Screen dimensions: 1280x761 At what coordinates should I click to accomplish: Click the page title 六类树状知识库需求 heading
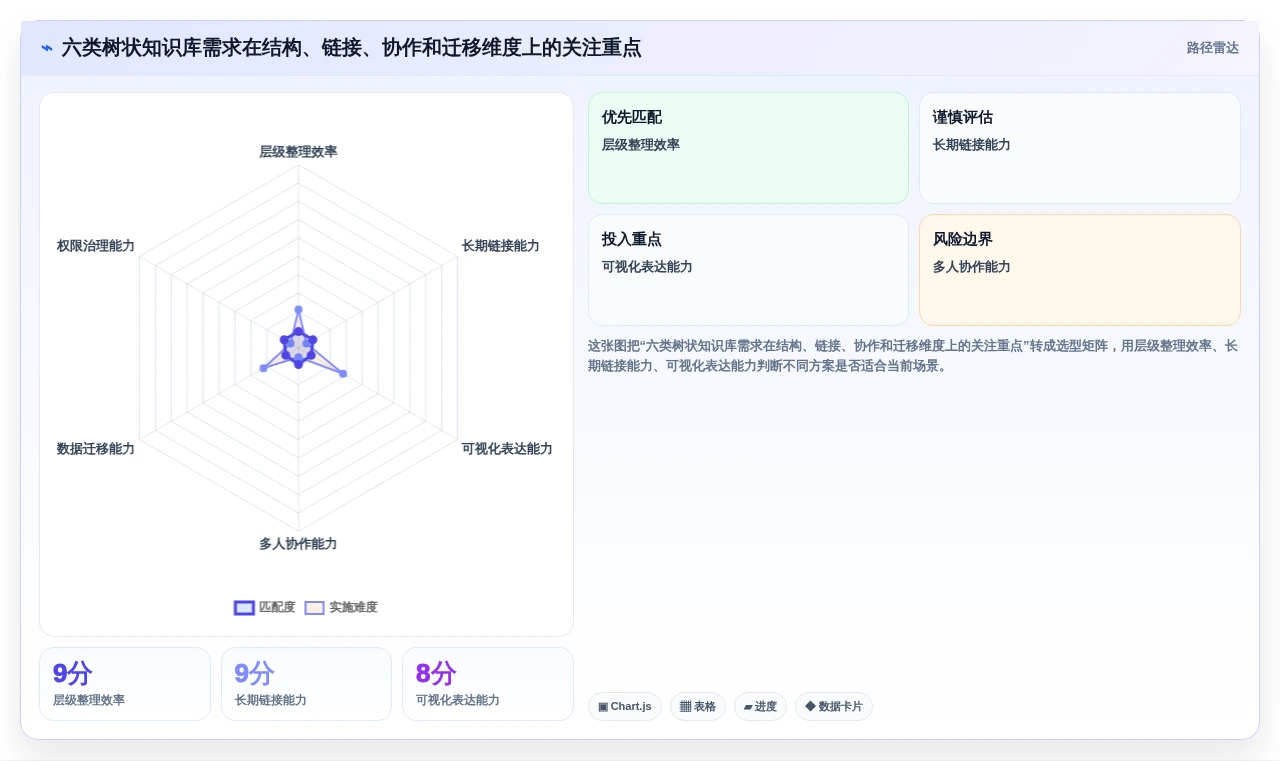point(351,48)
